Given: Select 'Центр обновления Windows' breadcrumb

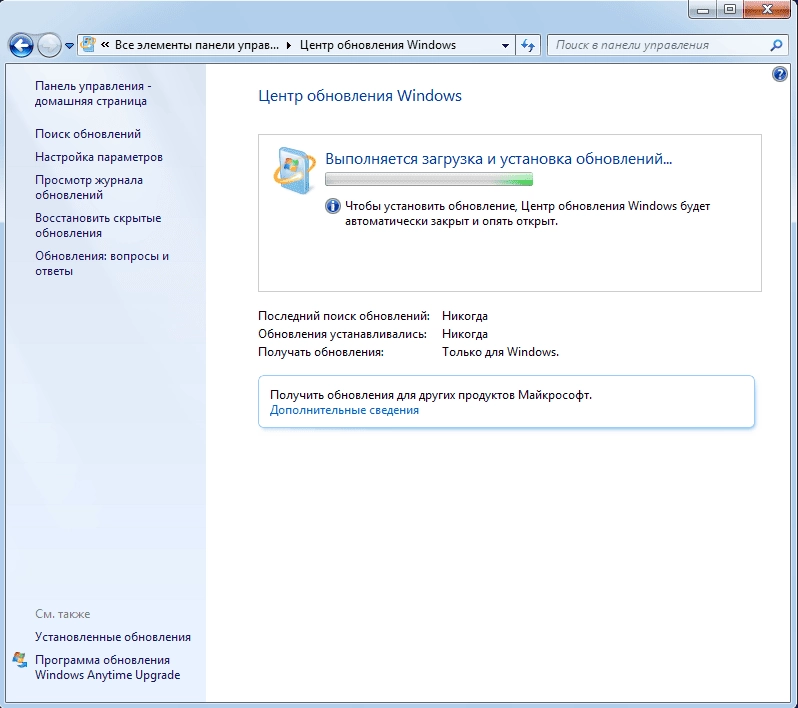Looking at the screenshot, I should click(x=378, y=45).
